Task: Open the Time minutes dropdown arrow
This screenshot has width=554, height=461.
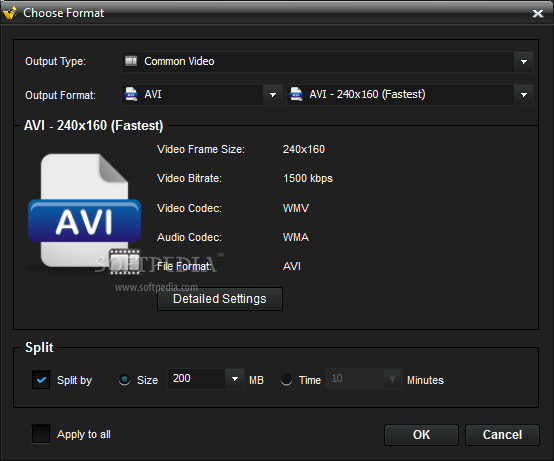Action: point(392,379)
